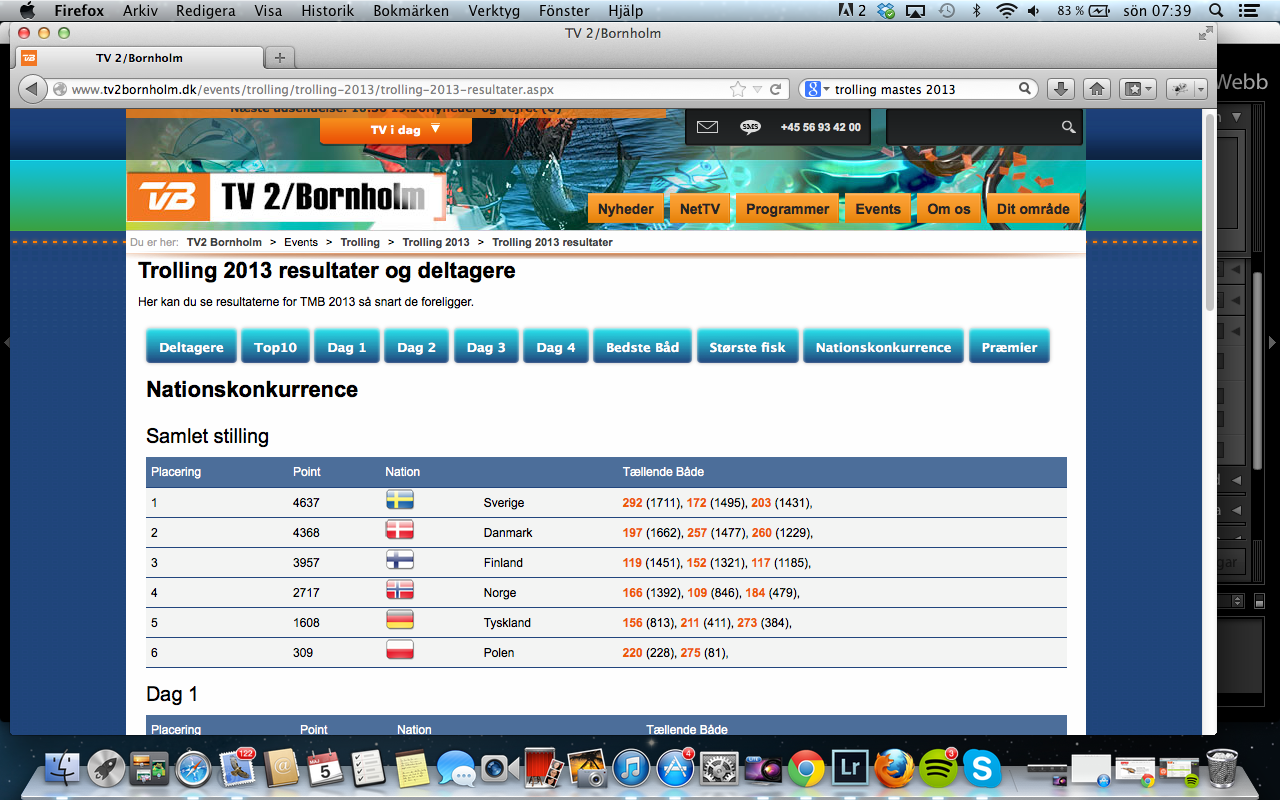This screenshot has height=800, width=1280.
Task: Open the Bokmärken menu in the menu bar
Action: tap(409, 11)
